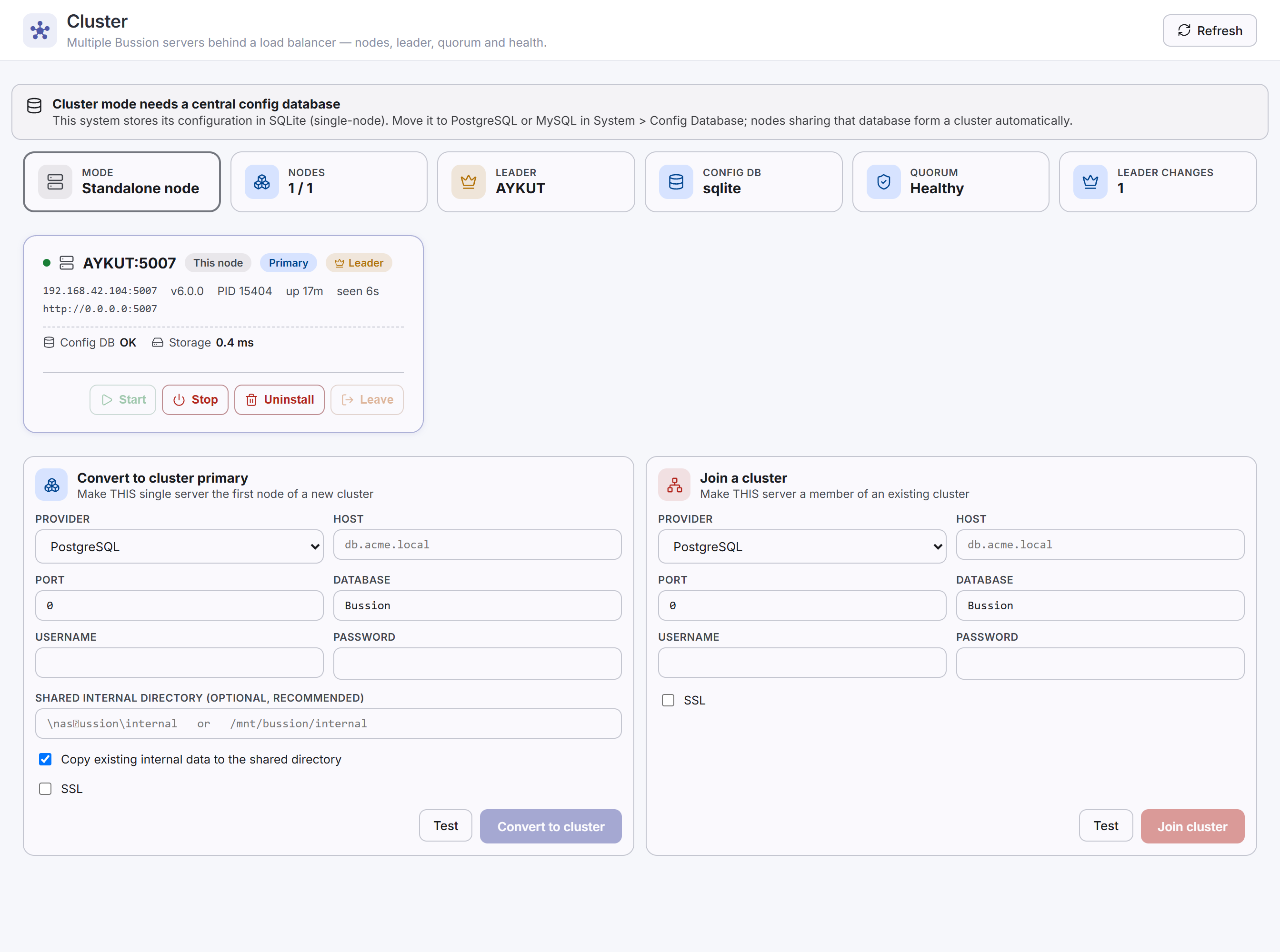
Task: Focus the Shared Internal Directory field
Action: point(329,724)
